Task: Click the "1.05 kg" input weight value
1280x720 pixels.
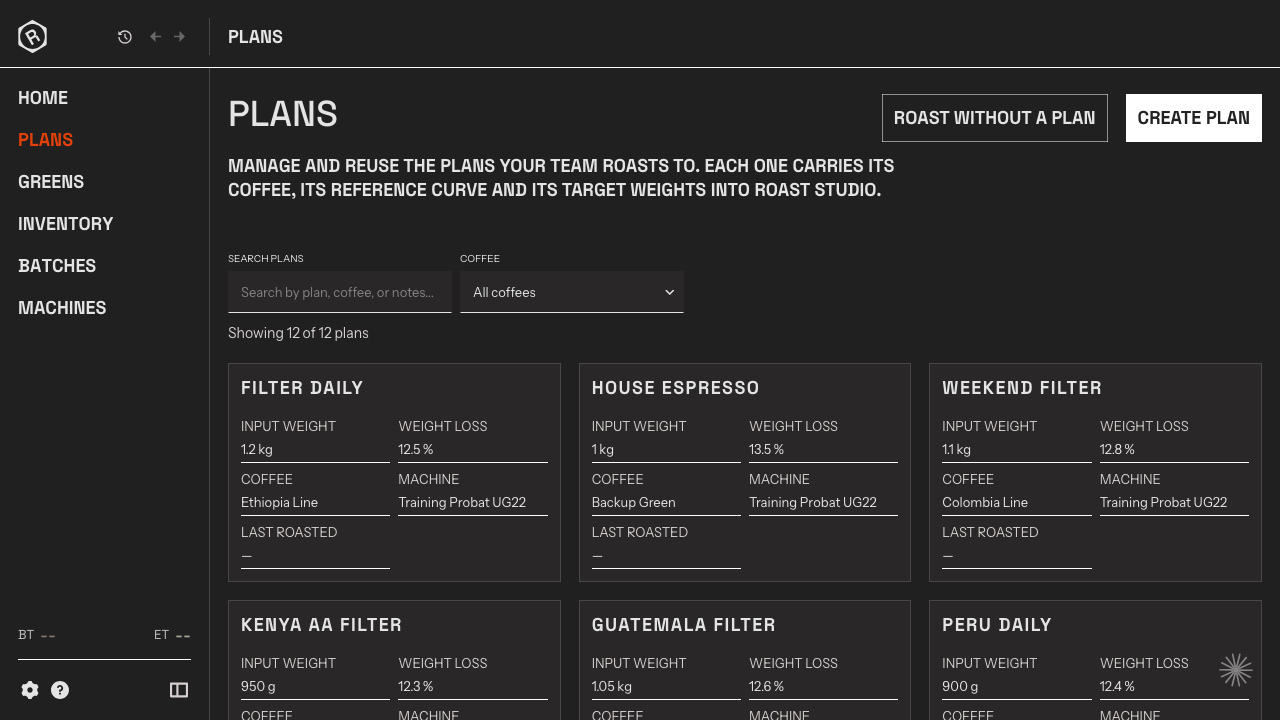Action: point(612,687)
